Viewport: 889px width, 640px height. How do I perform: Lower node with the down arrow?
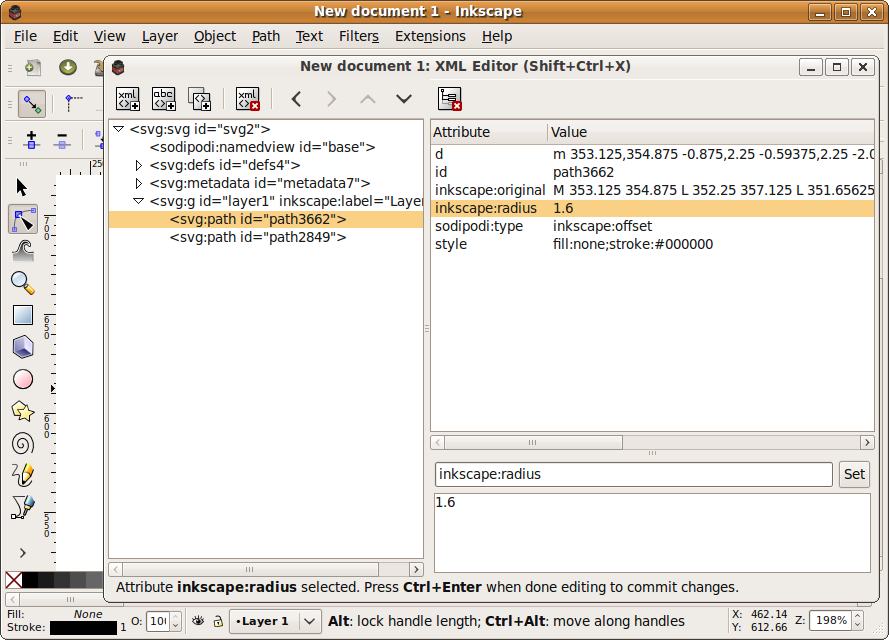(x=404, y=99)
